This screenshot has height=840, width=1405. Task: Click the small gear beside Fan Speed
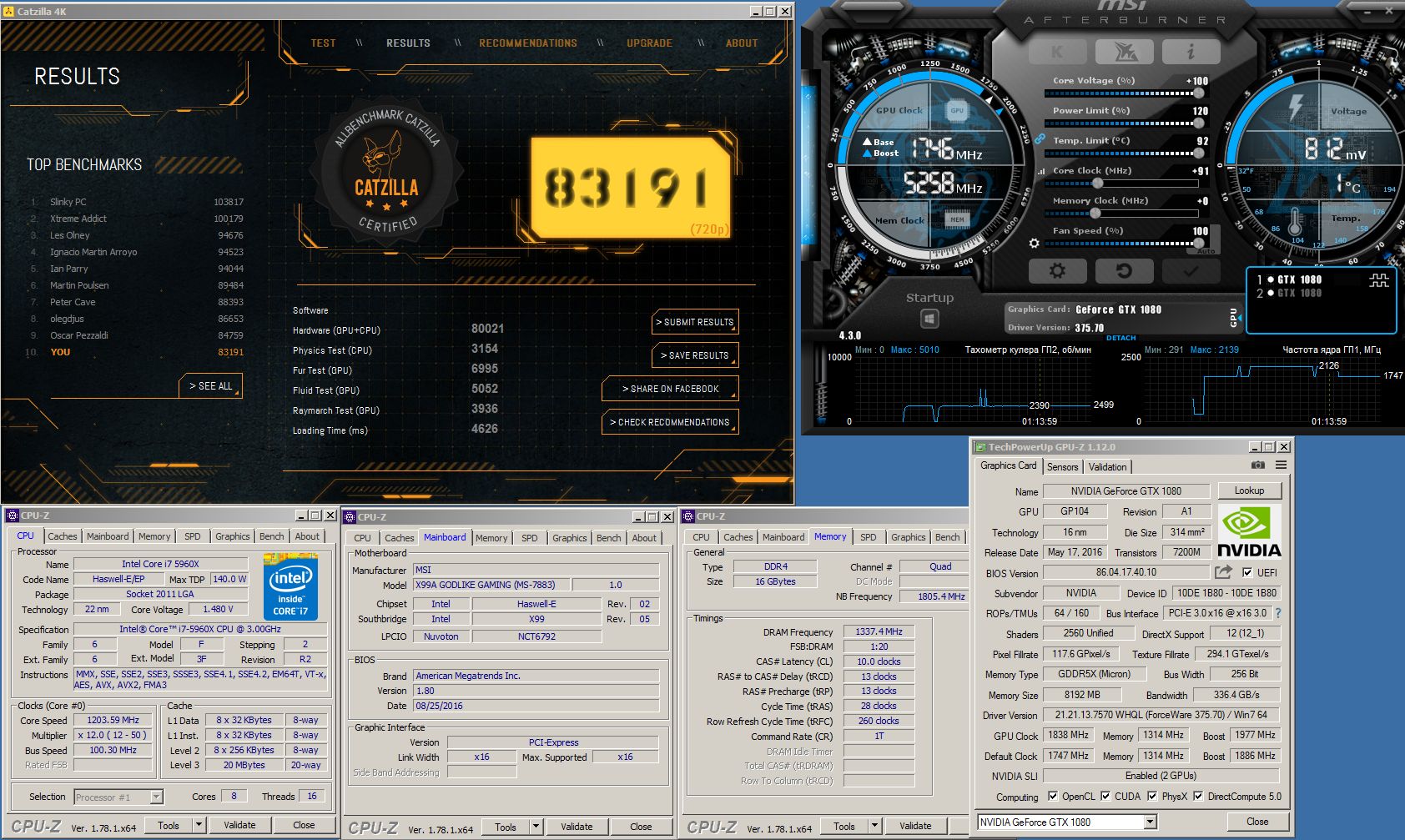coord(1035,244)
